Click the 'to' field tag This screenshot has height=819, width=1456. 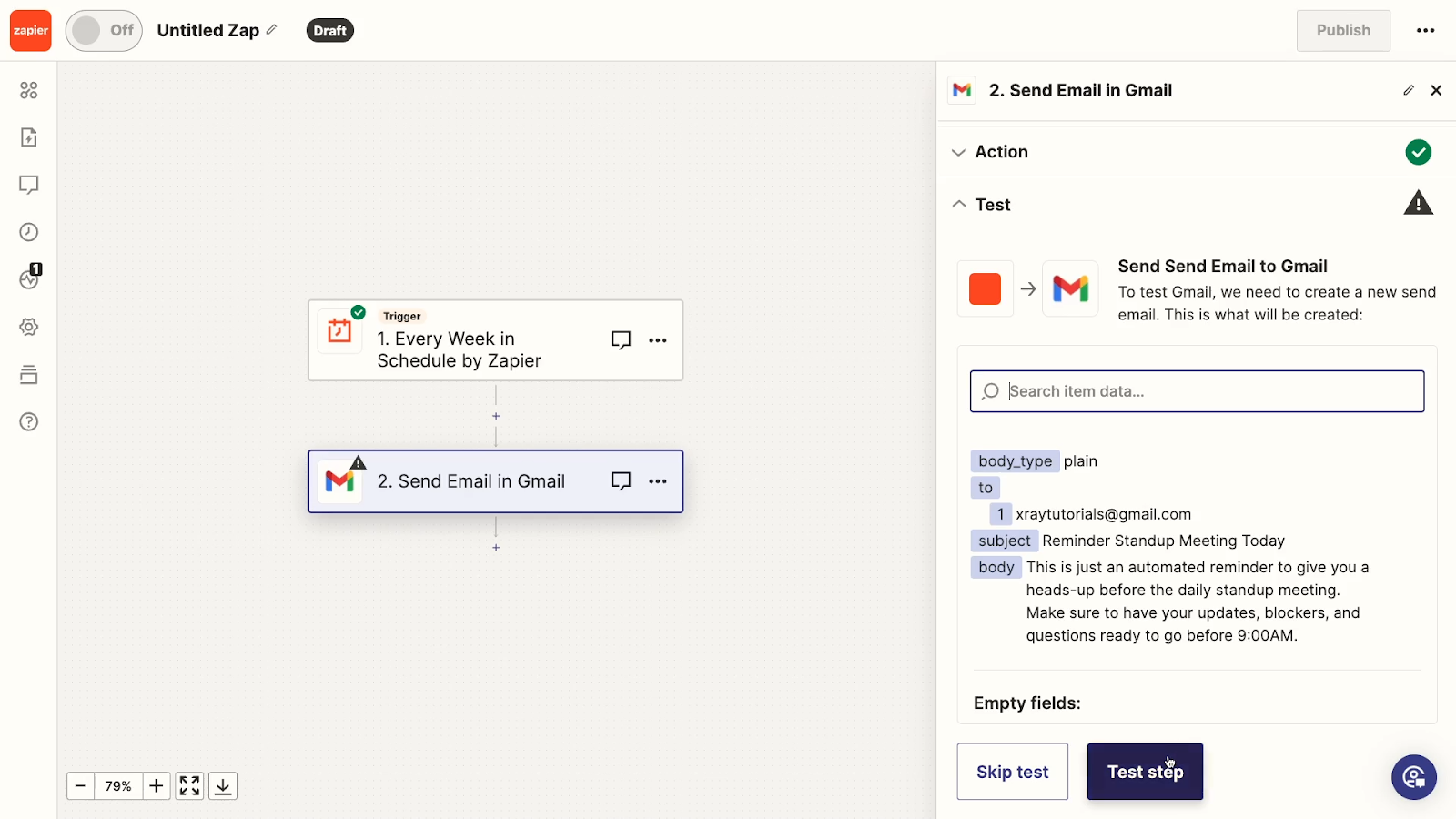click(x=986, y=488)
